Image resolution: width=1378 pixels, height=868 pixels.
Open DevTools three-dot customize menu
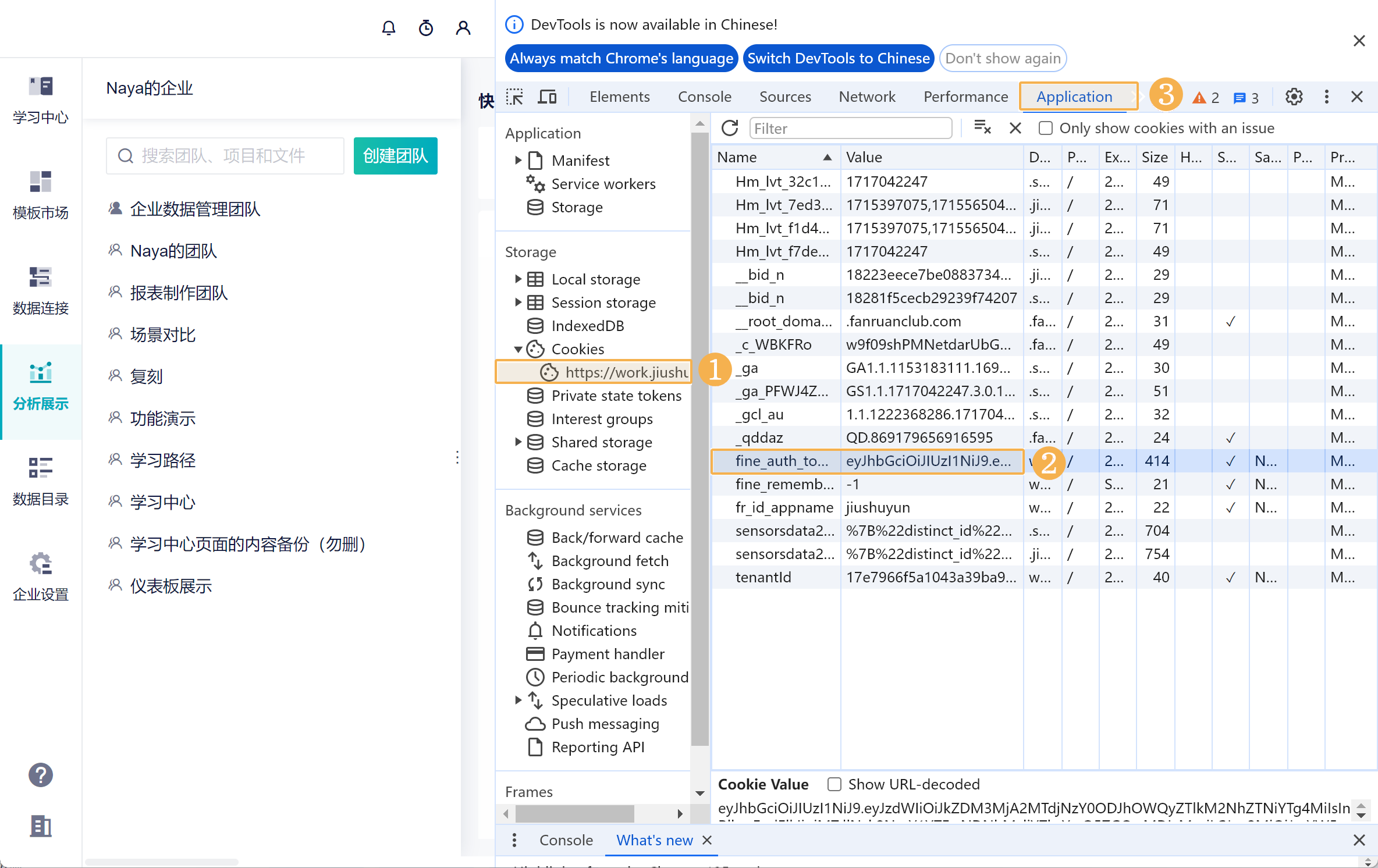(1327, 97)
